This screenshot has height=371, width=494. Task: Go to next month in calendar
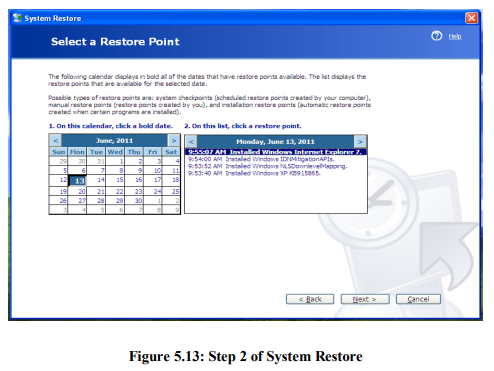coord(174,140)
